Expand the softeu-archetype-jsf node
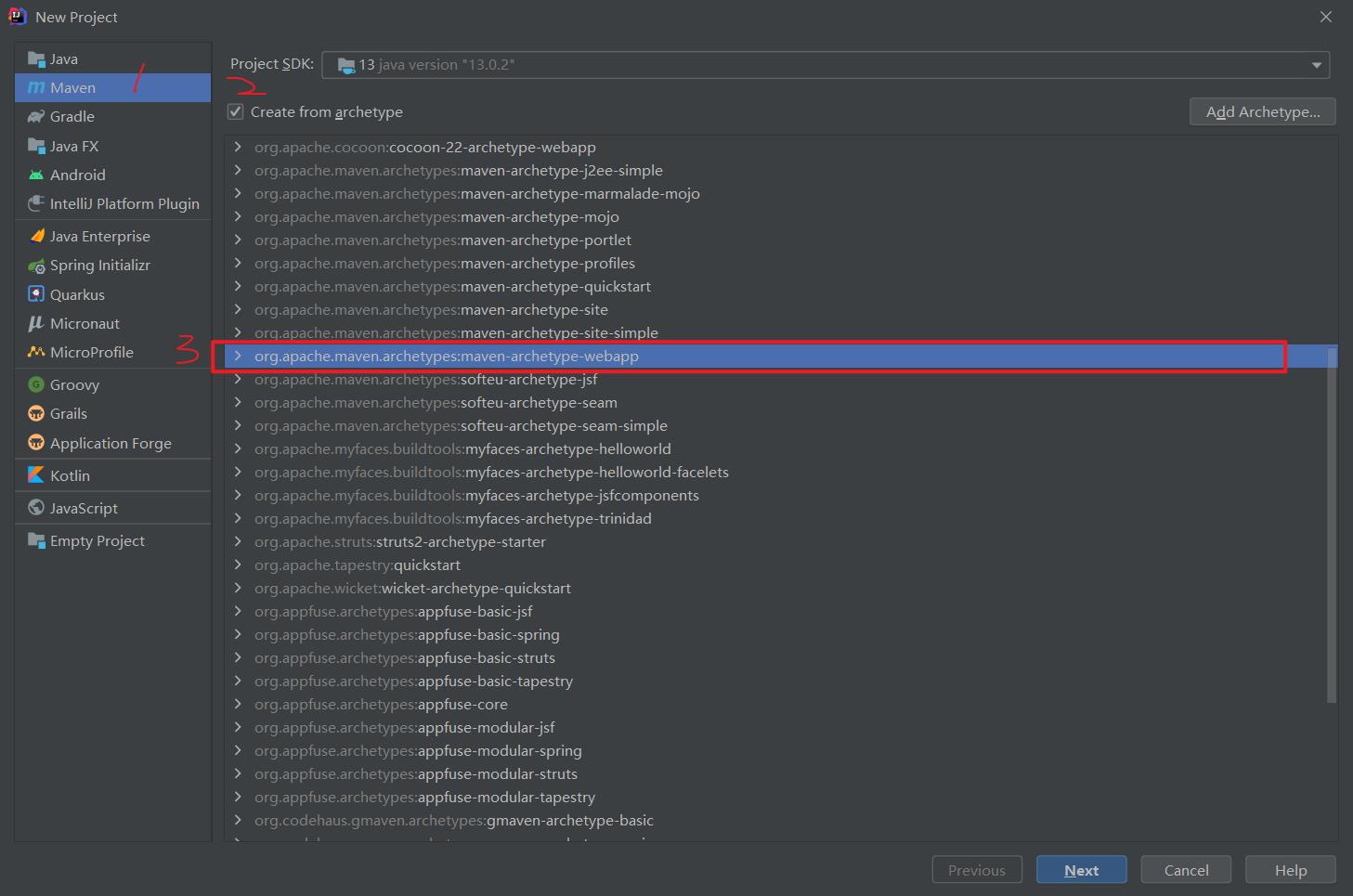 (238, 379)
